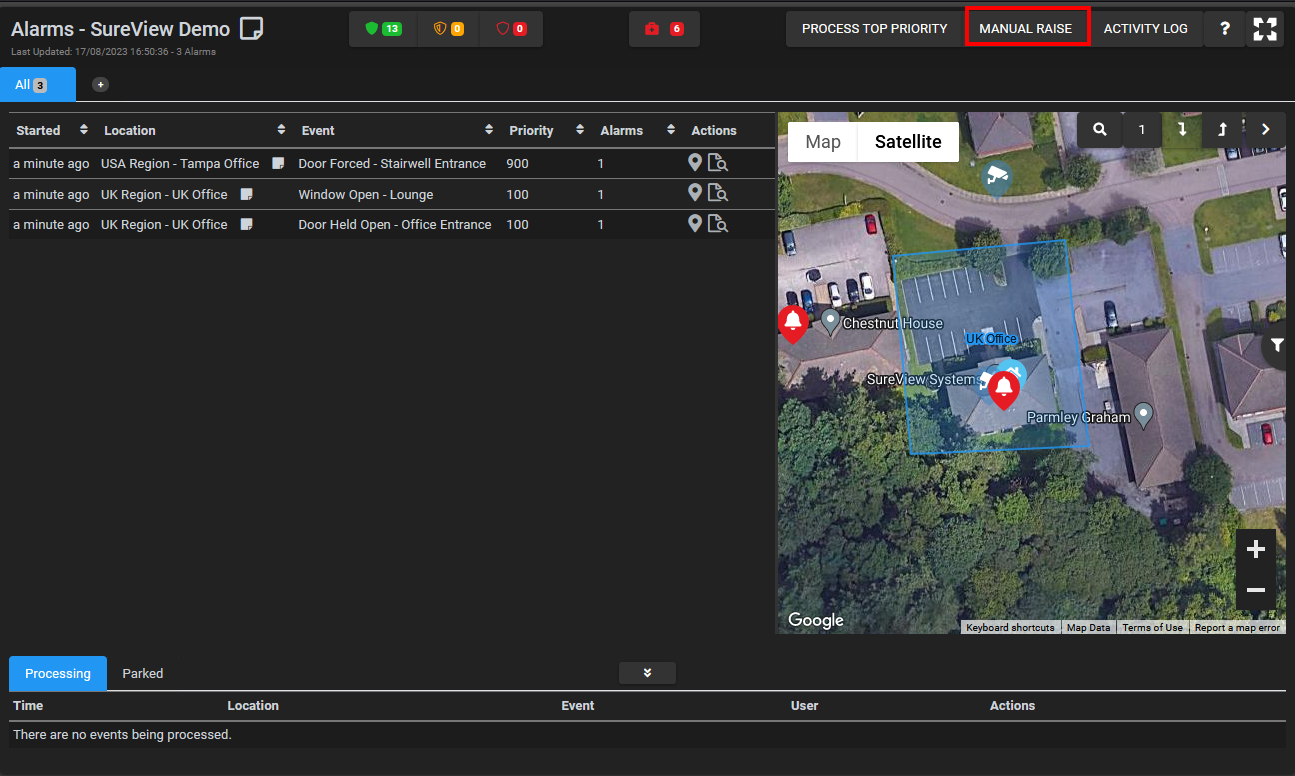Switch to the Processing tab
This screenshot has width=1295, height=776.
point(58,673)
